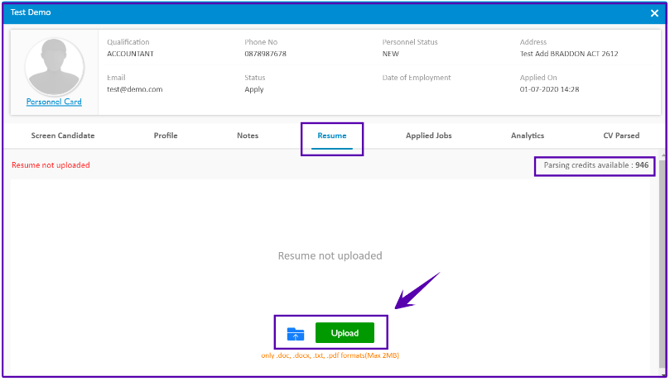Click the Test Demo dialog title
Screen dimensions: 670x381
31,12
